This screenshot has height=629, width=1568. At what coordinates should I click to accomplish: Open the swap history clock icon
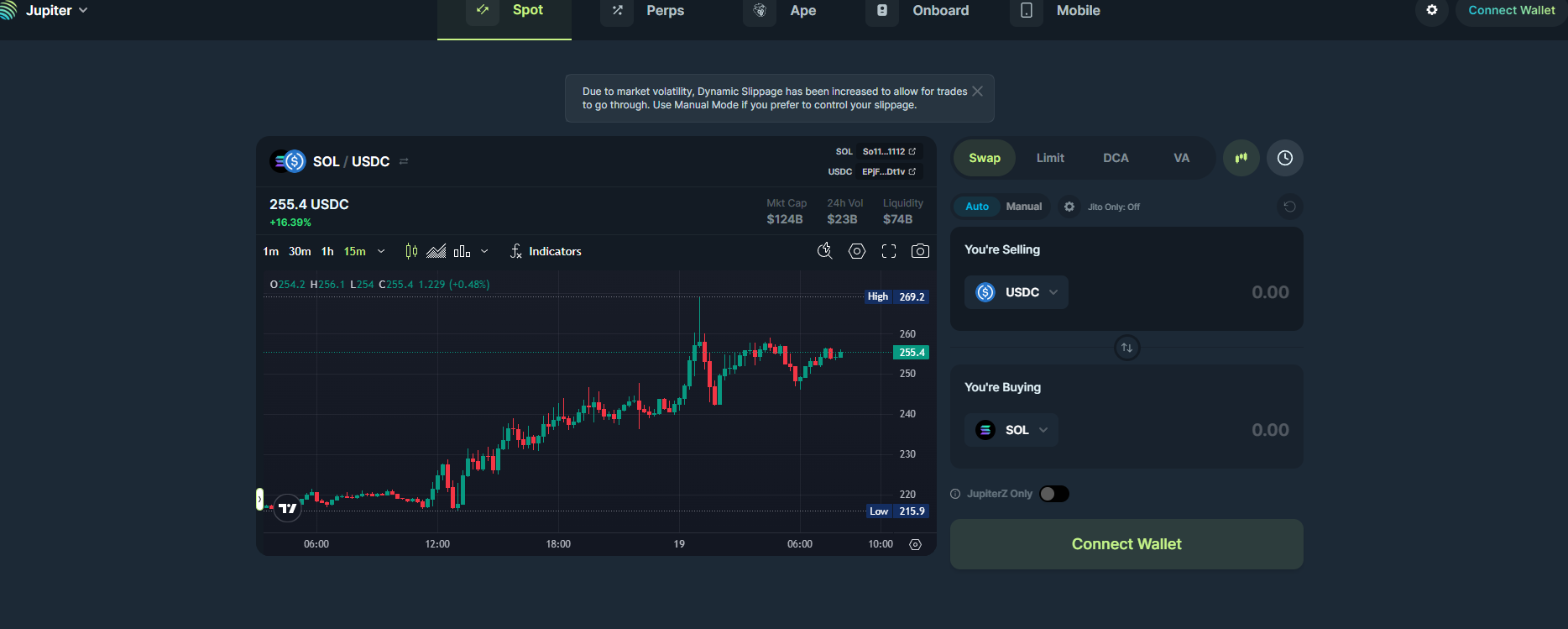[1285, 158]
